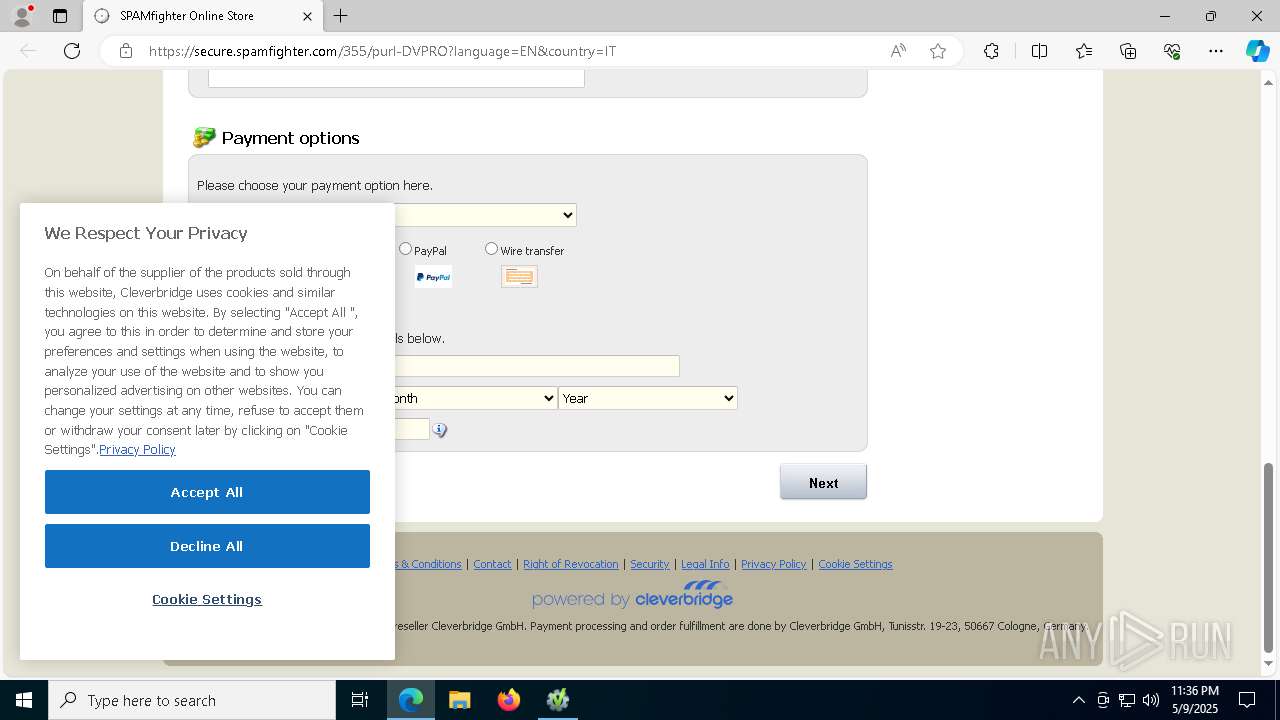Open the Extensions puzzle icon
The height and width of the screenshot is (720, 1280).
pos(991,51)
